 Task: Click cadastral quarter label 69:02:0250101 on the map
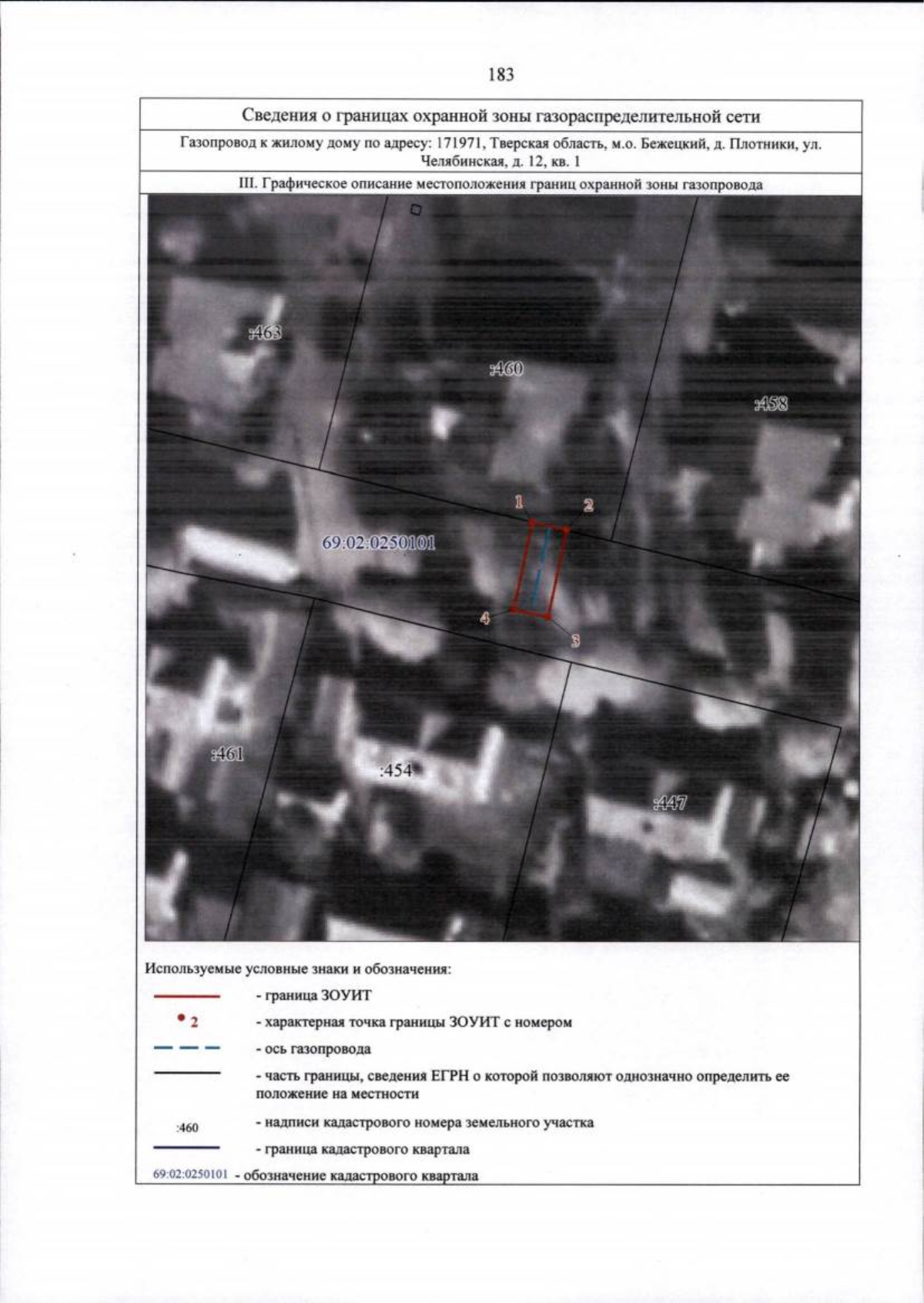point(378,543)
